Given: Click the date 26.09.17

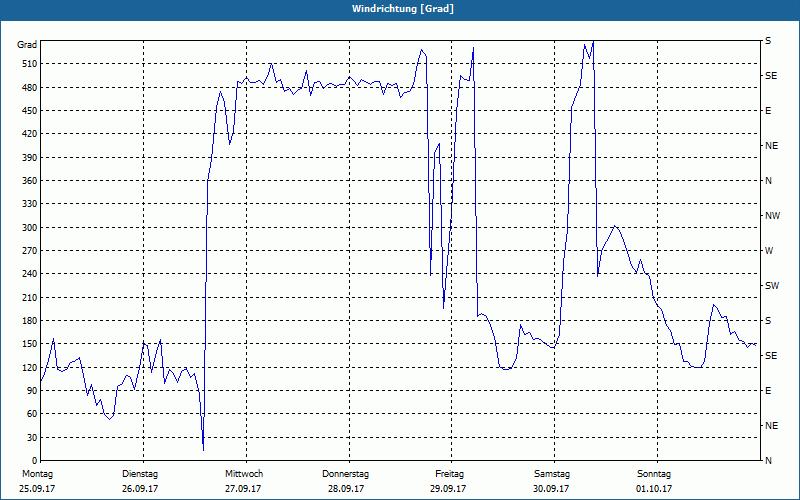Looking at the screenshot, I should pos(140,489).
